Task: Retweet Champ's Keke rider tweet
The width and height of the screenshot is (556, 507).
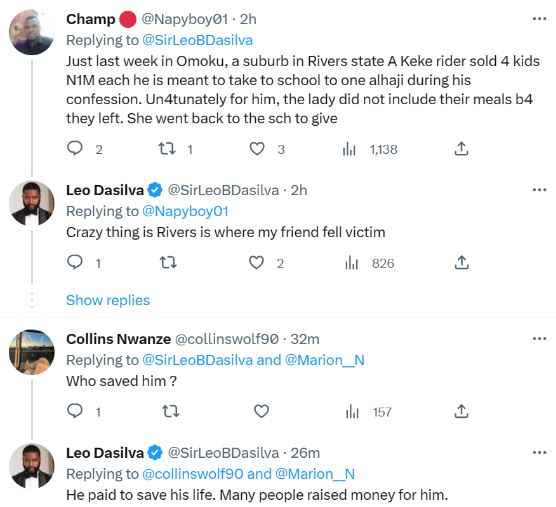Action: (167, 149)
